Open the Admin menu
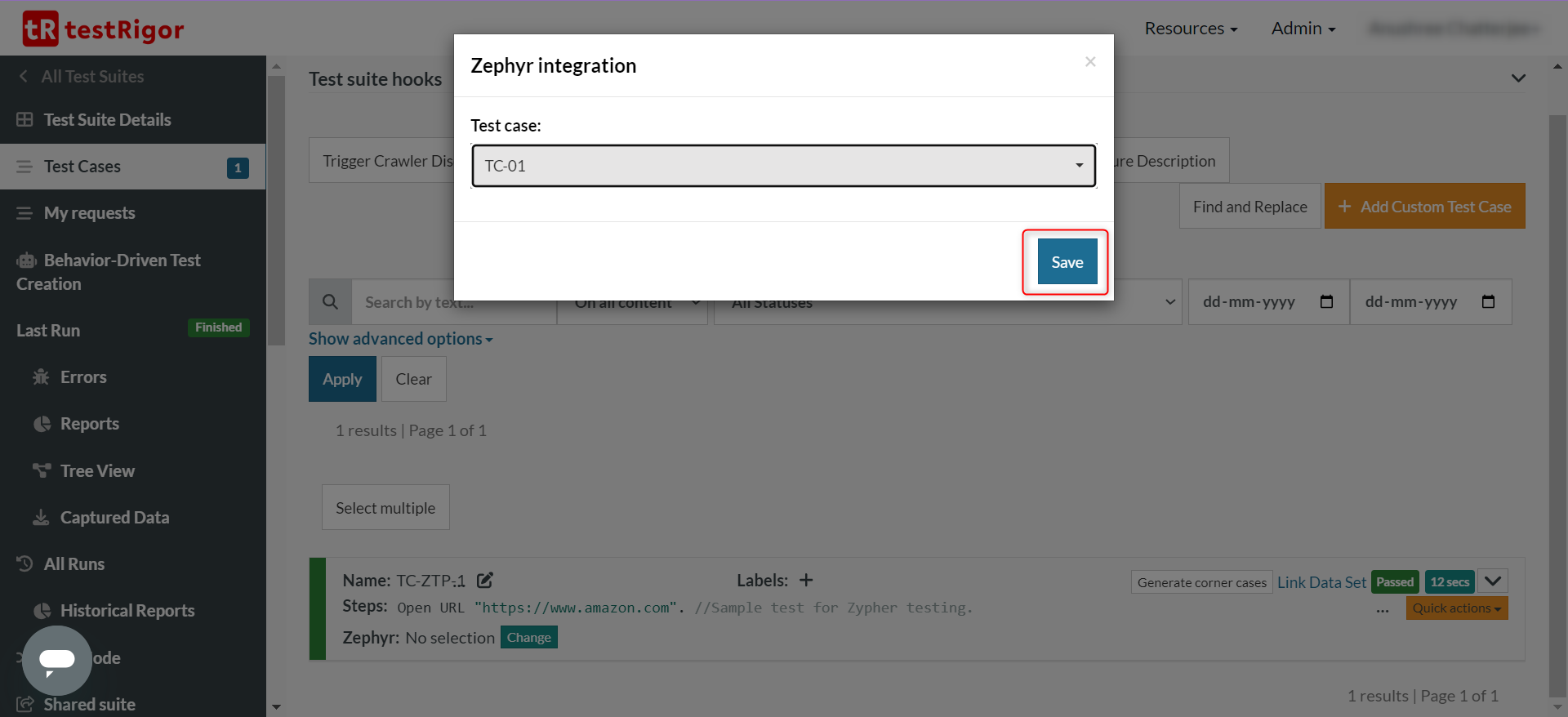 click(1303, 29)
